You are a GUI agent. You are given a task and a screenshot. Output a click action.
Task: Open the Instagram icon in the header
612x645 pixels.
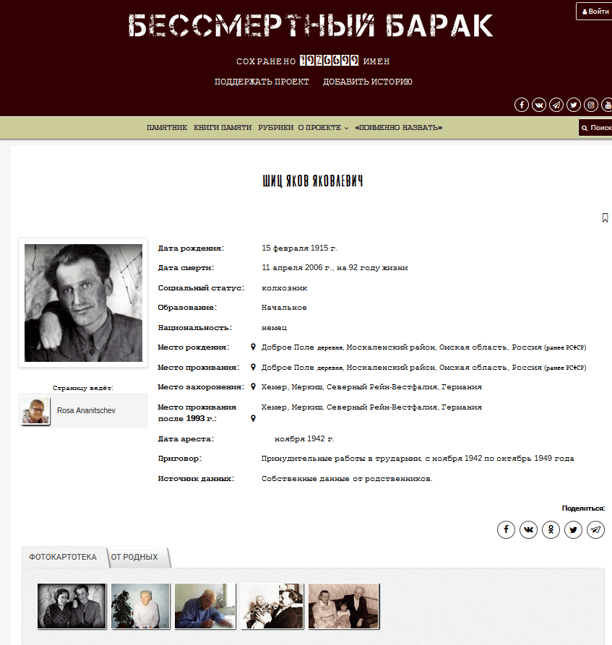[591, 105]
